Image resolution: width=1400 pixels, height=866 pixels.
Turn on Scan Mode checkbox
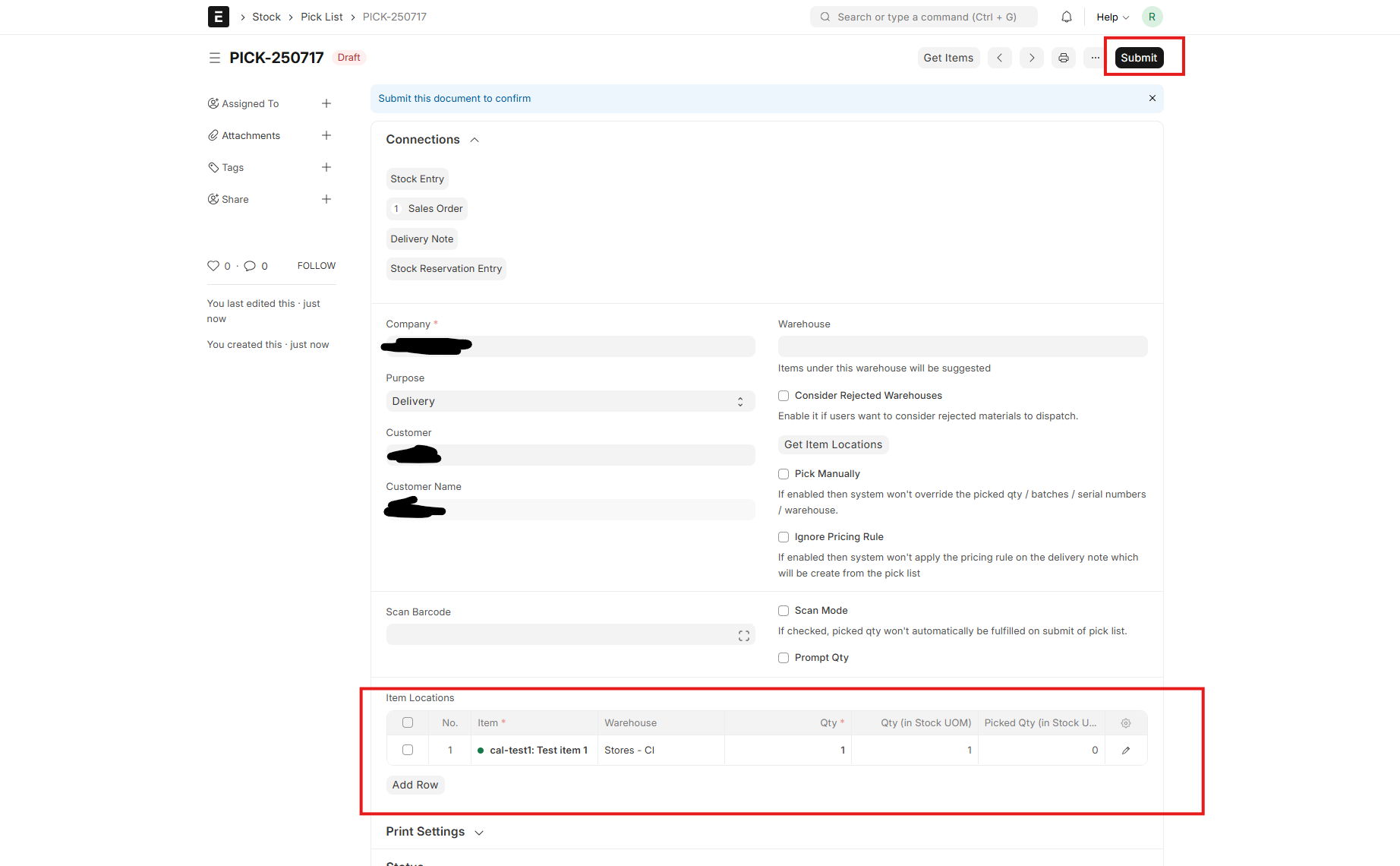784,611
